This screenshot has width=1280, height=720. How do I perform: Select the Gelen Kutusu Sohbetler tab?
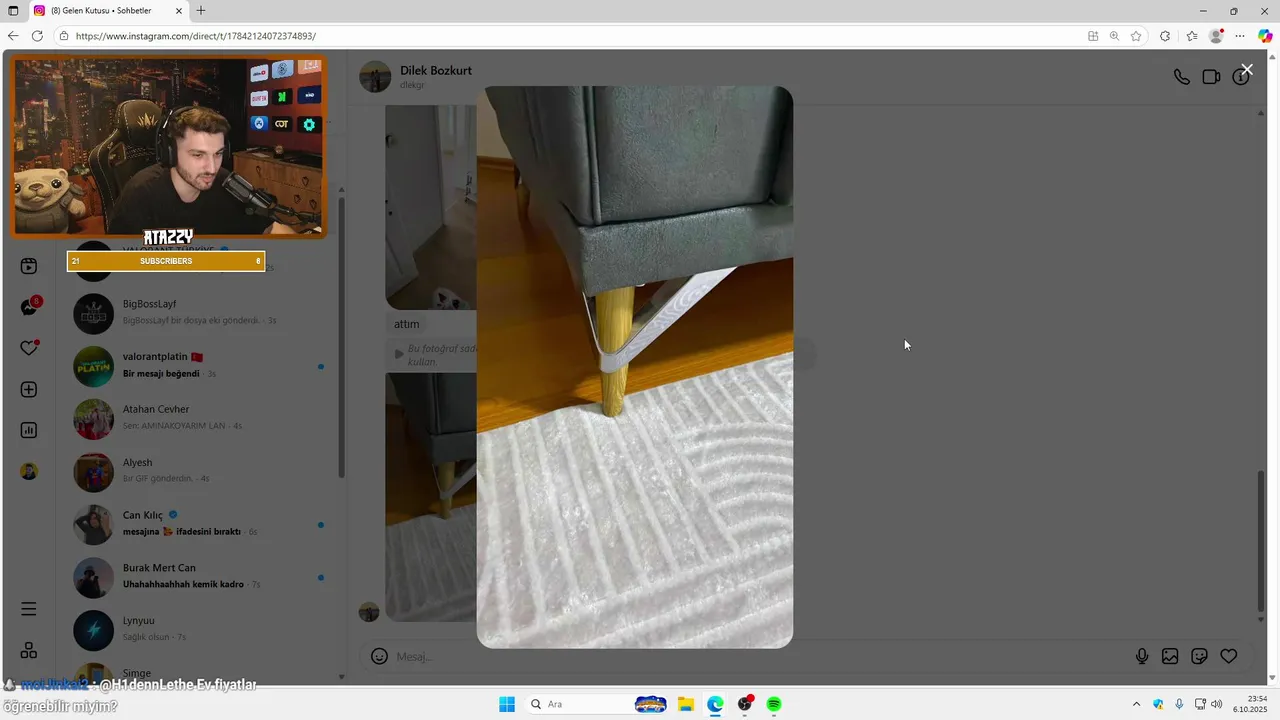(x=108, y=11)
